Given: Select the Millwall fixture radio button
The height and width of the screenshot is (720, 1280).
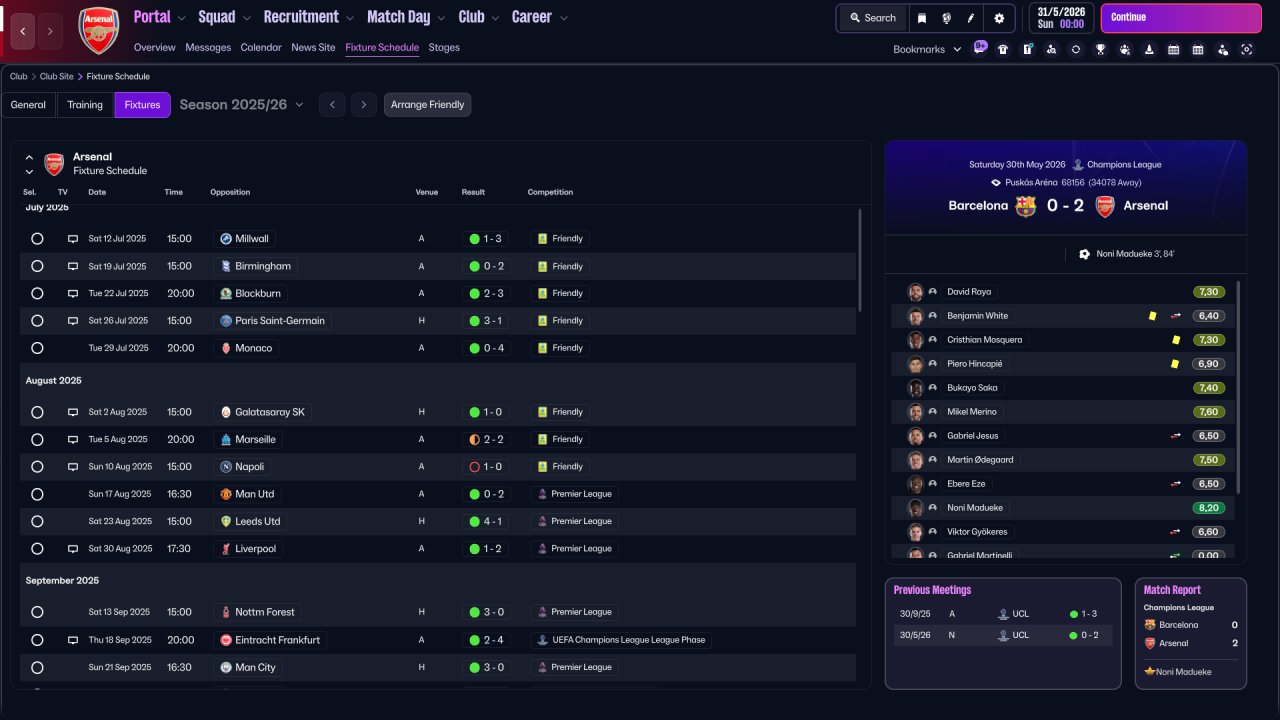Looking at the screenshot, I should [37, 239].
